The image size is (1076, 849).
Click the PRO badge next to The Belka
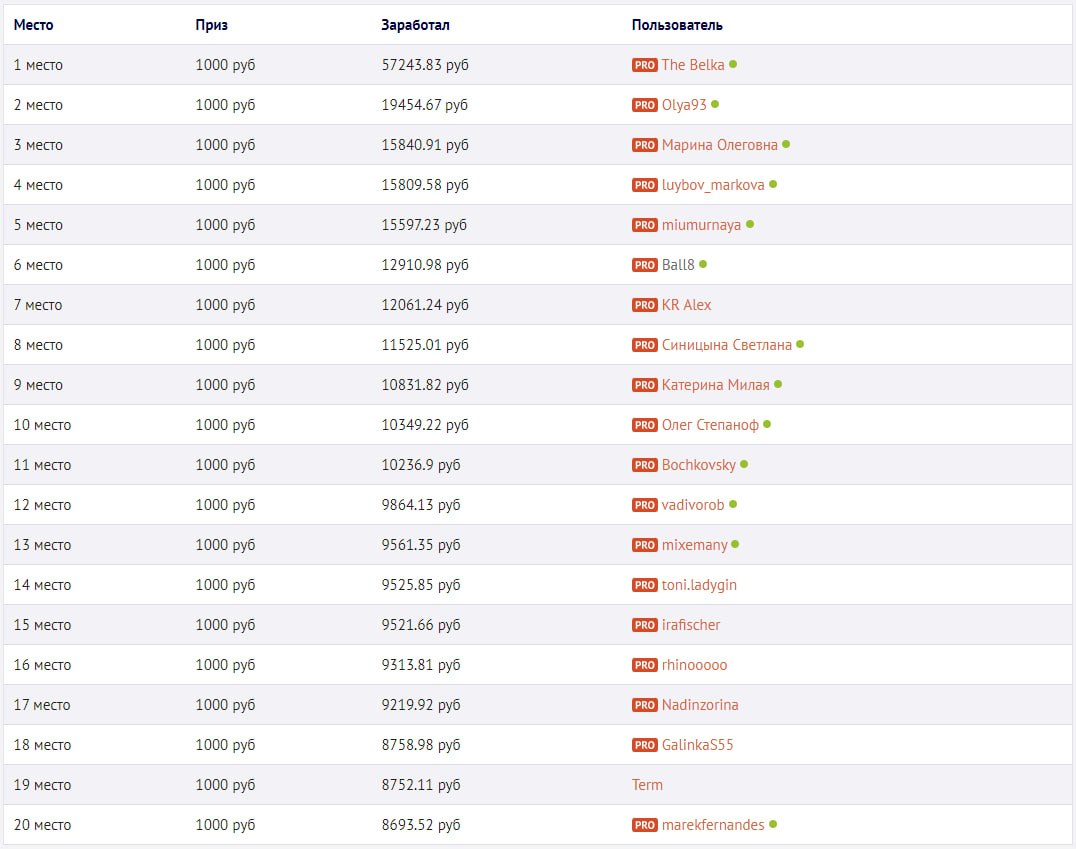tap(644, 65)
